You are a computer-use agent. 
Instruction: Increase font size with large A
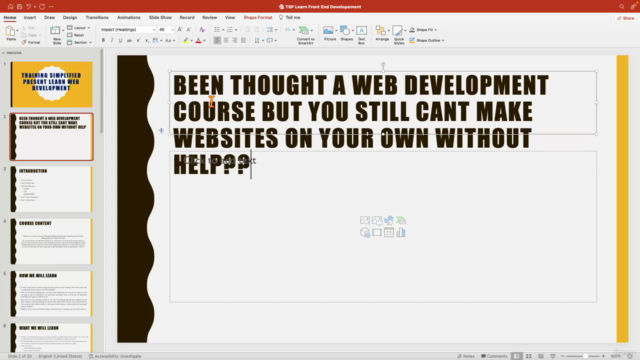pos(180,29)
